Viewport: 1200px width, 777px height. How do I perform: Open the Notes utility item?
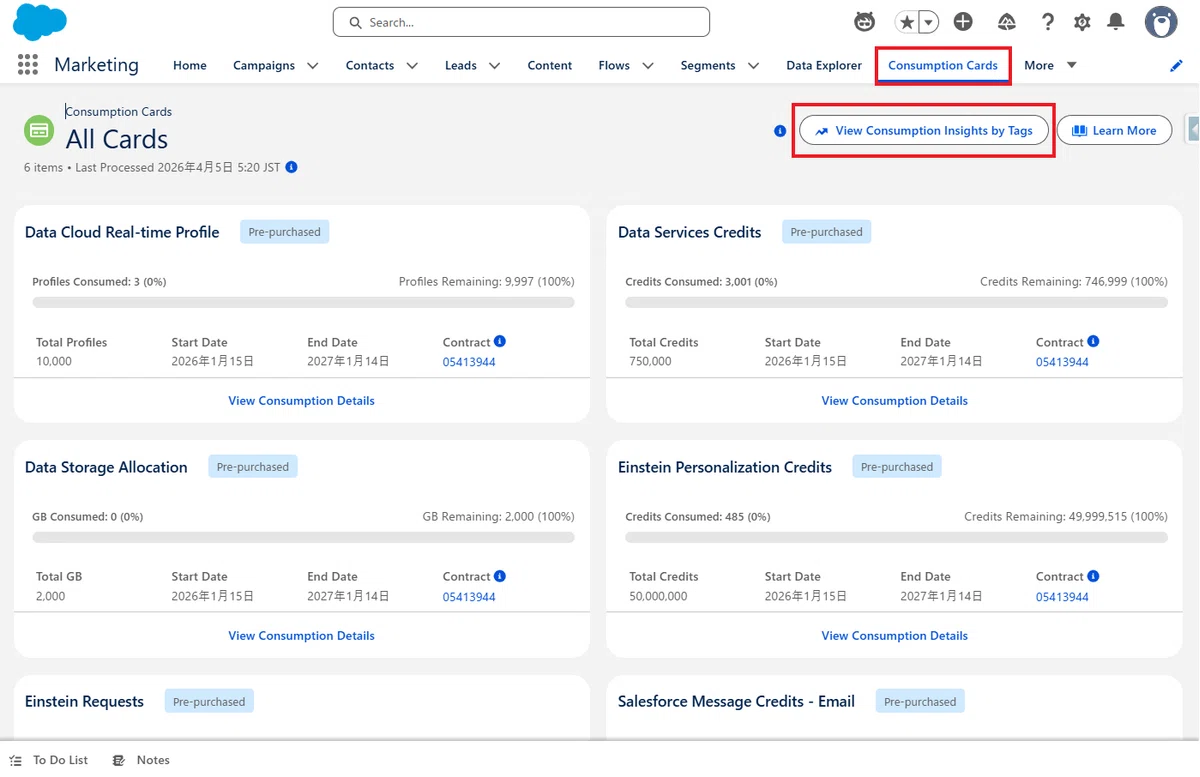[x=141, y=760]
